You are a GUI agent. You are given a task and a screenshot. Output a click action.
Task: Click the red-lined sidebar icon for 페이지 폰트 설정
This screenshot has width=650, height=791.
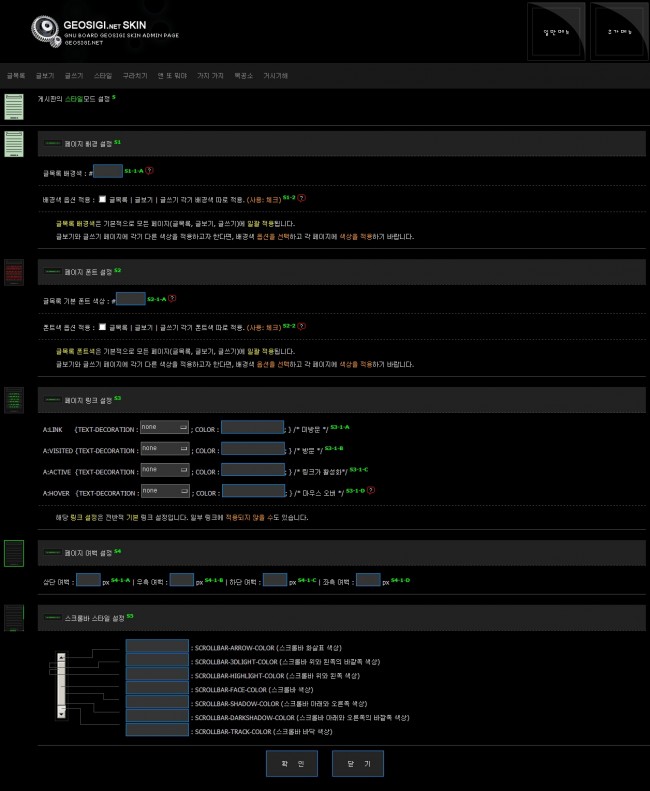click(x=14, y=272)
